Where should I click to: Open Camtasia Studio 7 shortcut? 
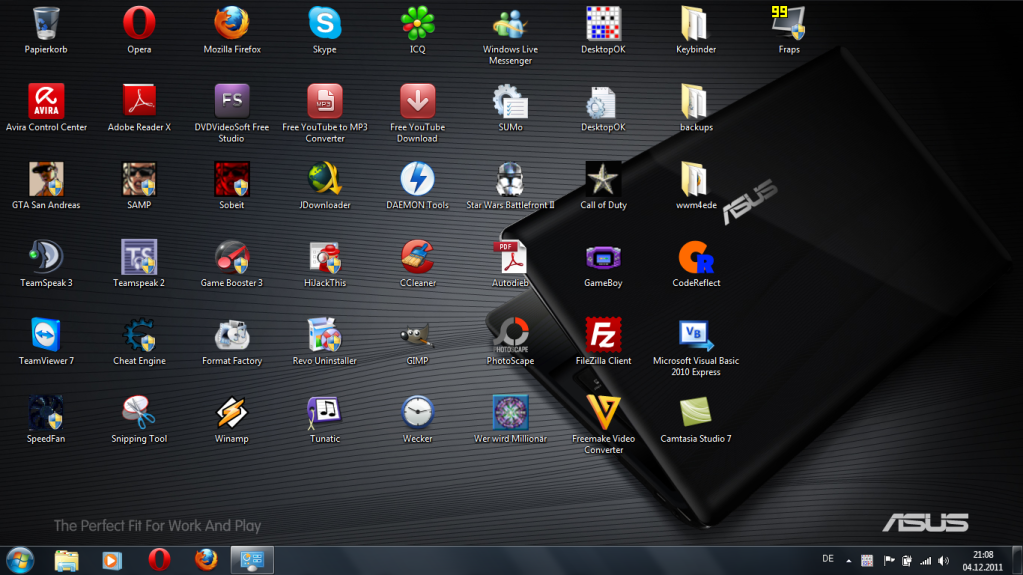click(x=696, y=420)
